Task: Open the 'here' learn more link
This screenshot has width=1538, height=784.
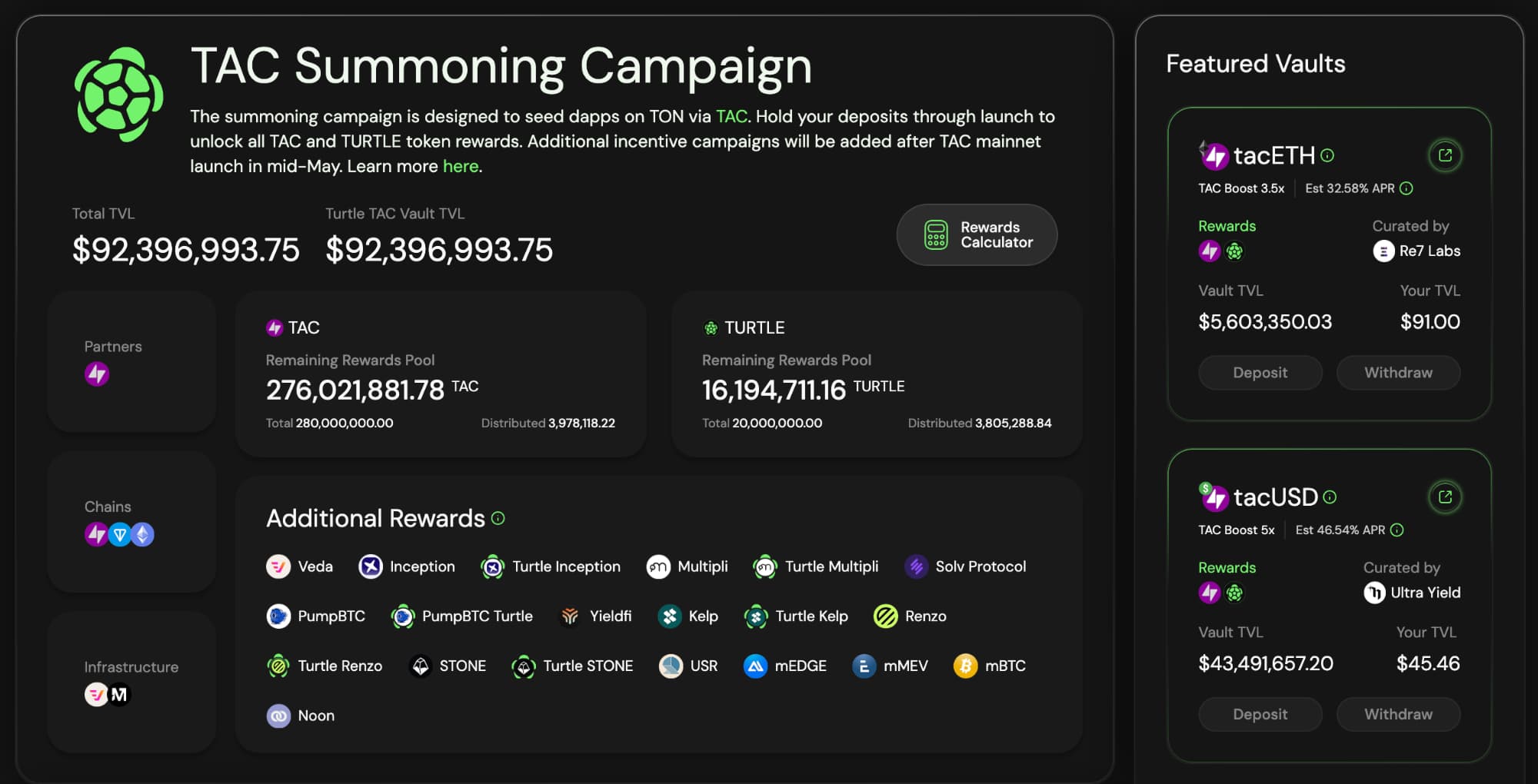Action: click(460, 166)
